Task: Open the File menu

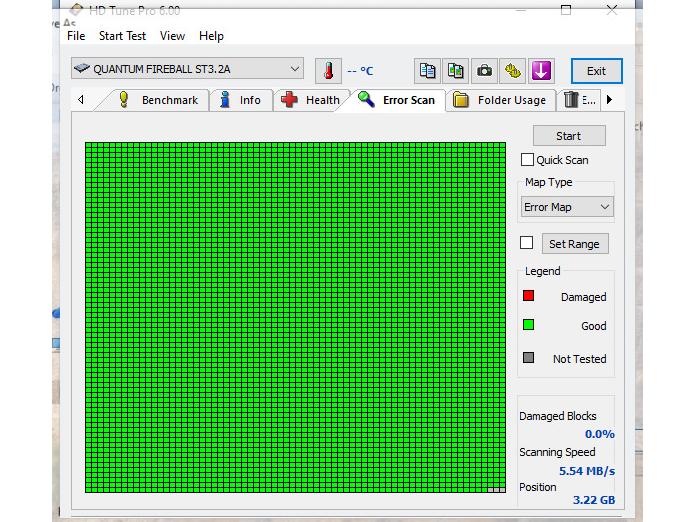Action: click(x=76, y=36)
